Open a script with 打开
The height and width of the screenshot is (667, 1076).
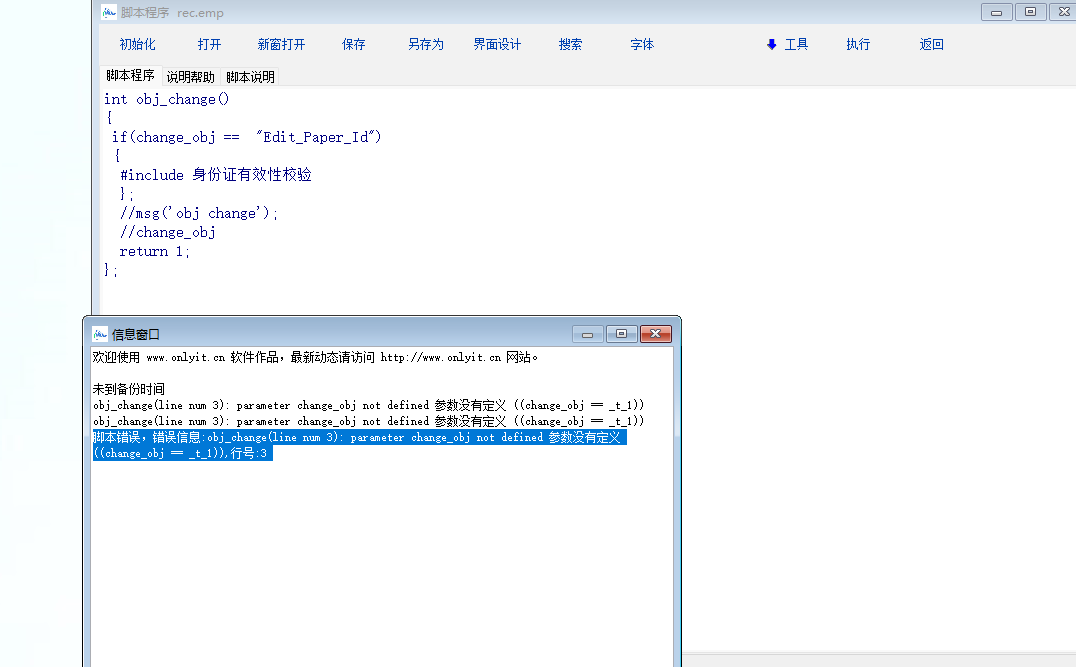[x=209, y=44]
